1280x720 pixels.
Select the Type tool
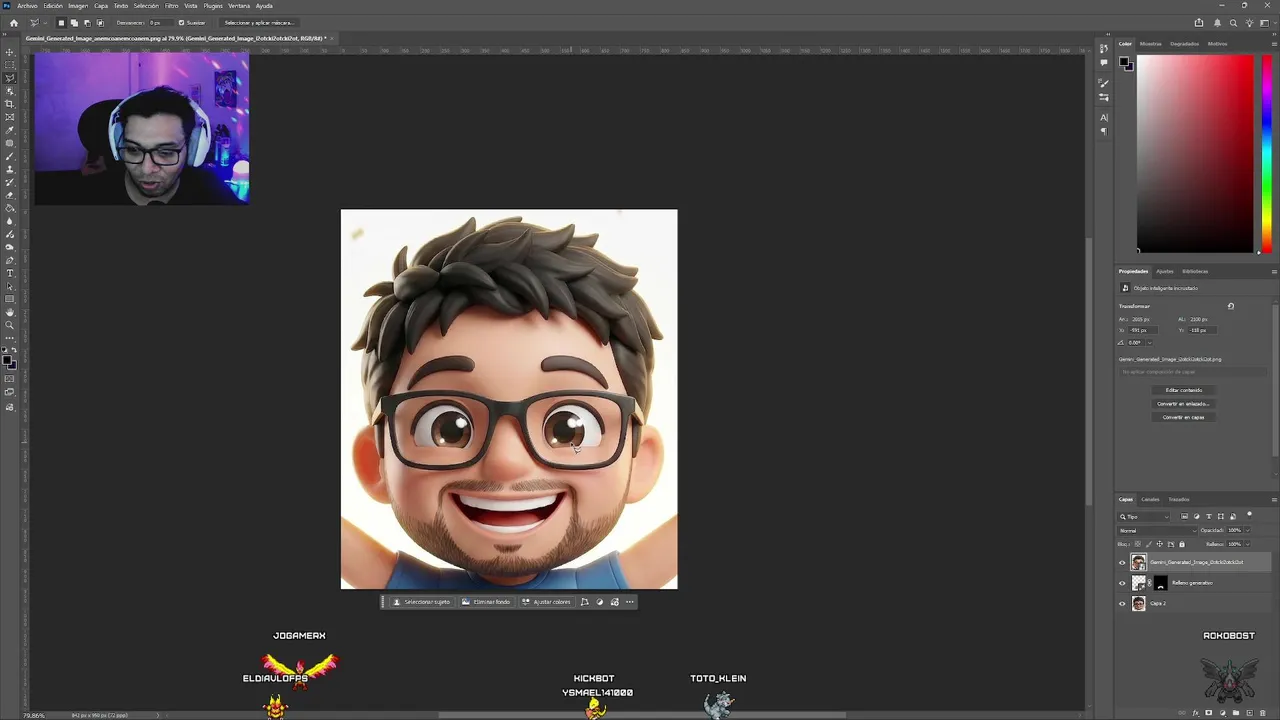pos(10,273)
